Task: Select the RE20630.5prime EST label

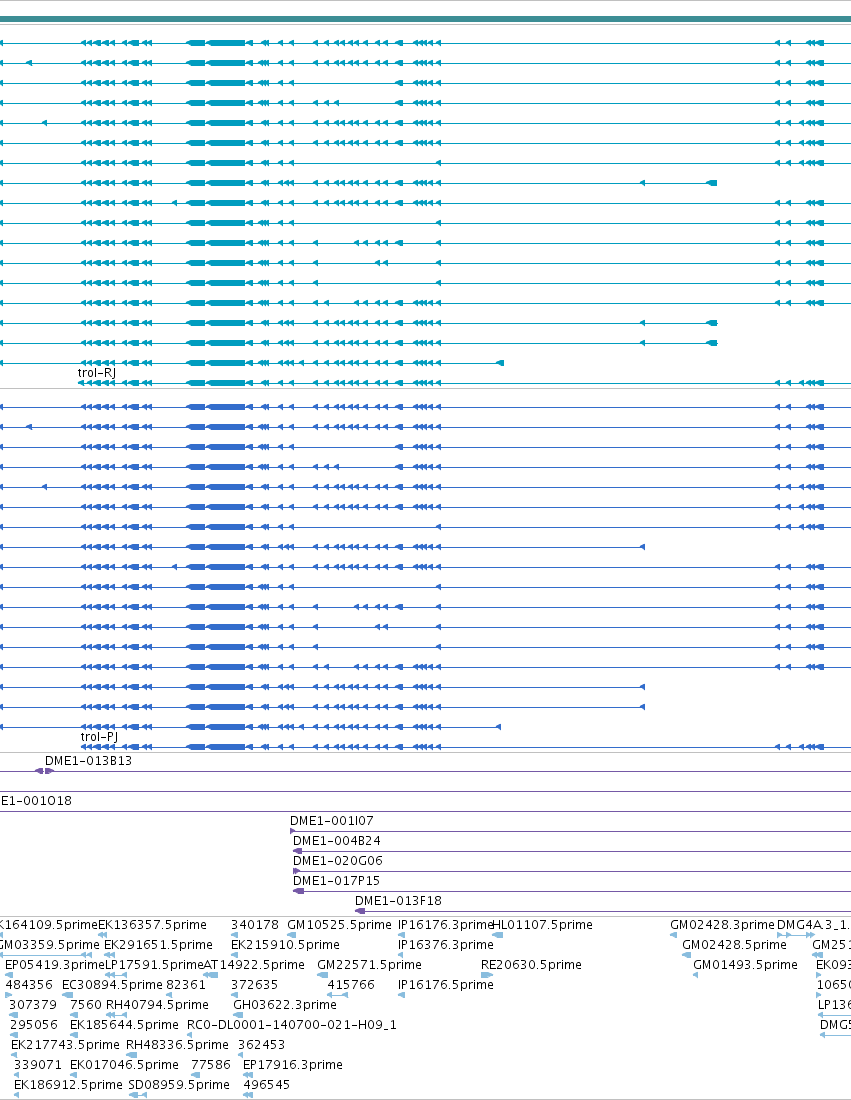Action: pos(531,965)
